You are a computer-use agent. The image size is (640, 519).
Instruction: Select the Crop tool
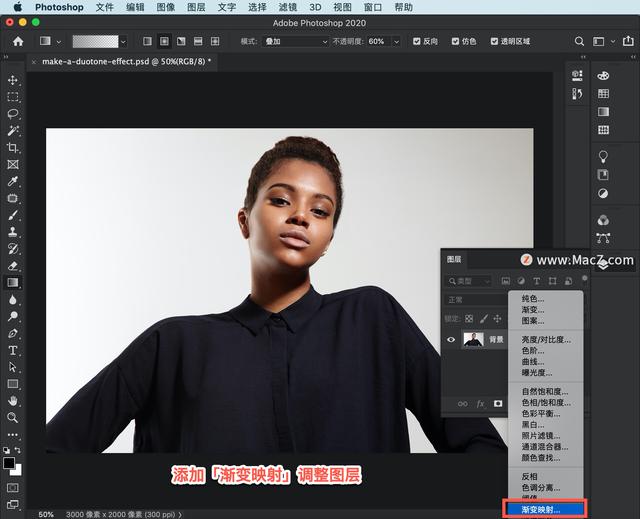[13, 148]
